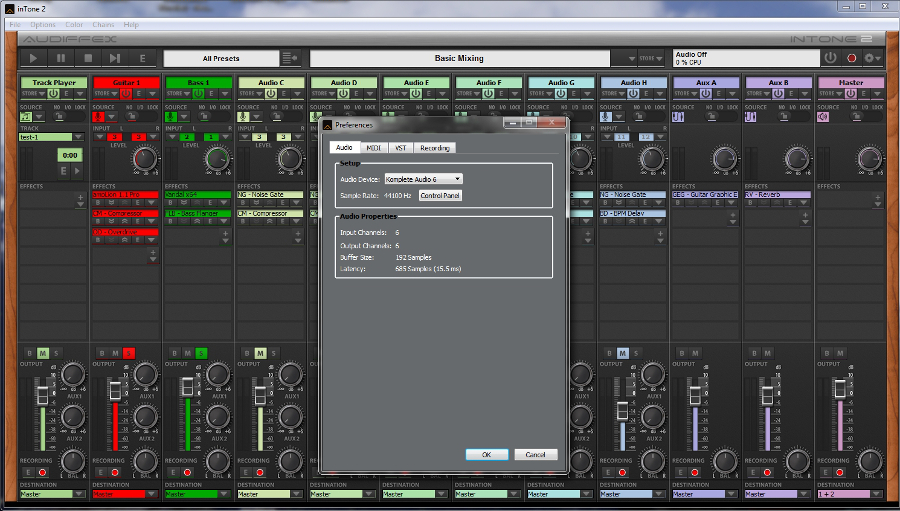The height and width of the screenshot is (511, 900).
Task: Arm recording on Track Player channel
Action: (x=42, y=473)
